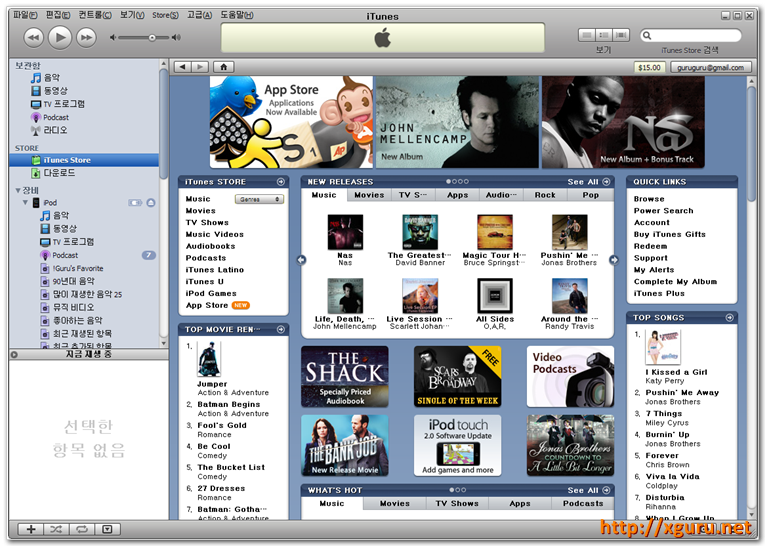Click the Top Songs panel arrow
This screenshot has width=765, height=546.
[x=730, y=318]
